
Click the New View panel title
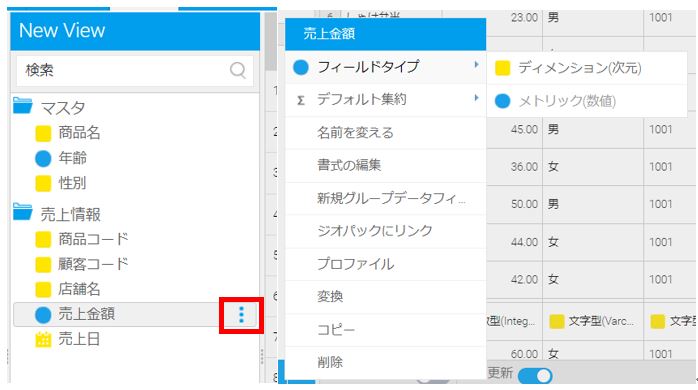[x=62, y=31]
